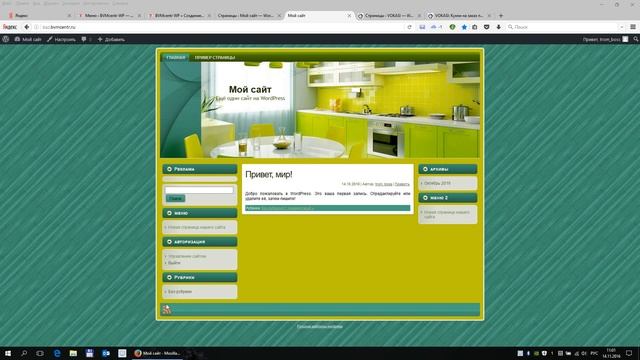Viewport: 640px width, 360px height.
Task: Click the Яндекс logo button
Action: pyautogui.click(x=10, y=27)
